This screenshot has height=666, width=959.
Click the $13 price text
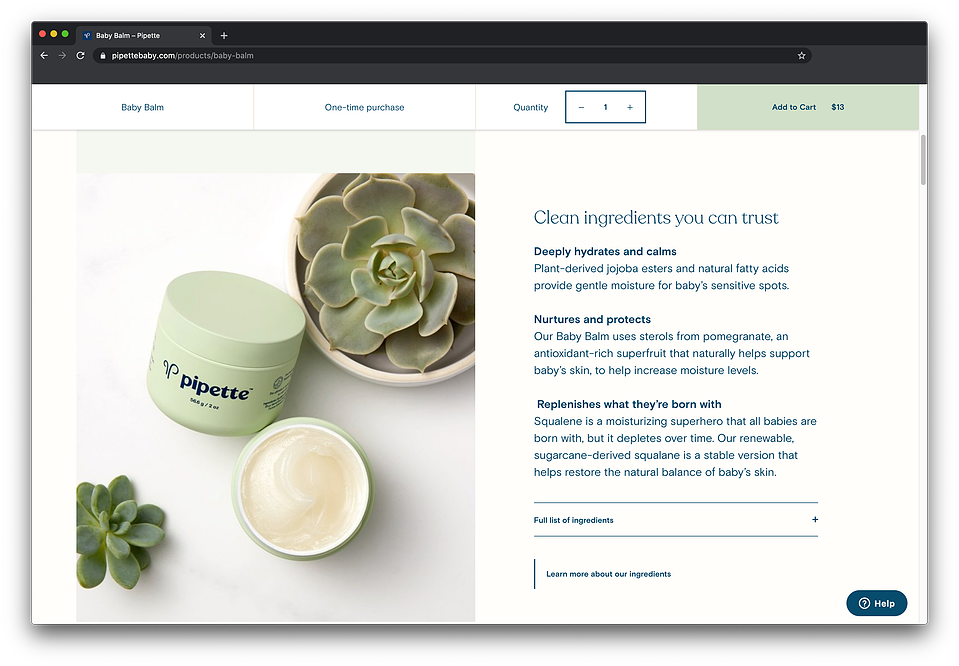point(837,107)
